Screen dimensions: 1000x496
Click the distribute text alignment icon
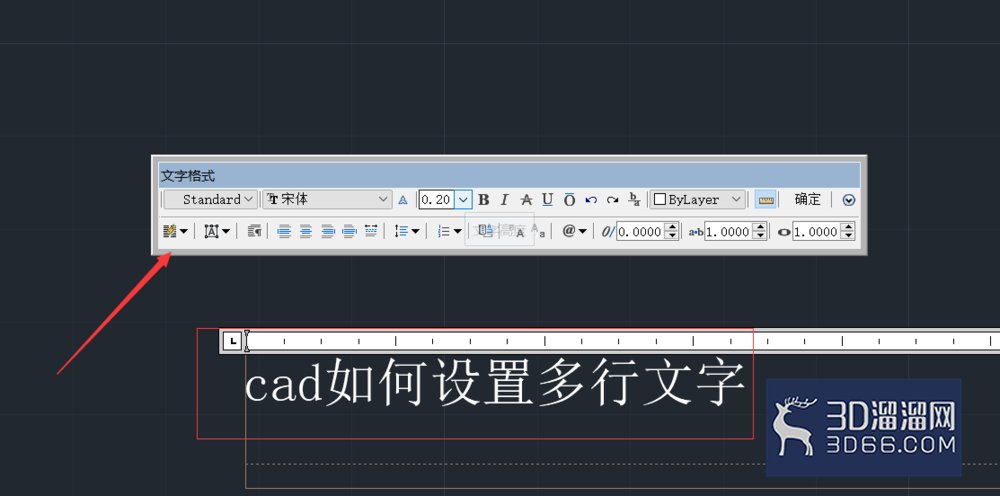pyautogui.click(x=371, y=231)
